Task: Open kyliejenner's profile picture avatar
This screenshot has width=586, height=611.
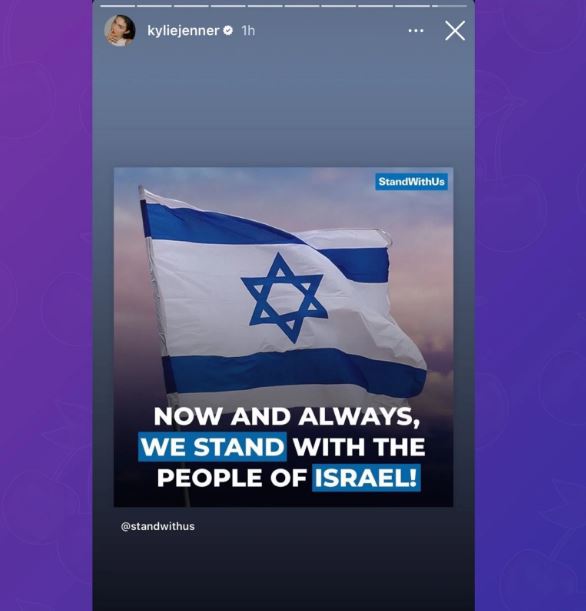Action: click(120, 30)
